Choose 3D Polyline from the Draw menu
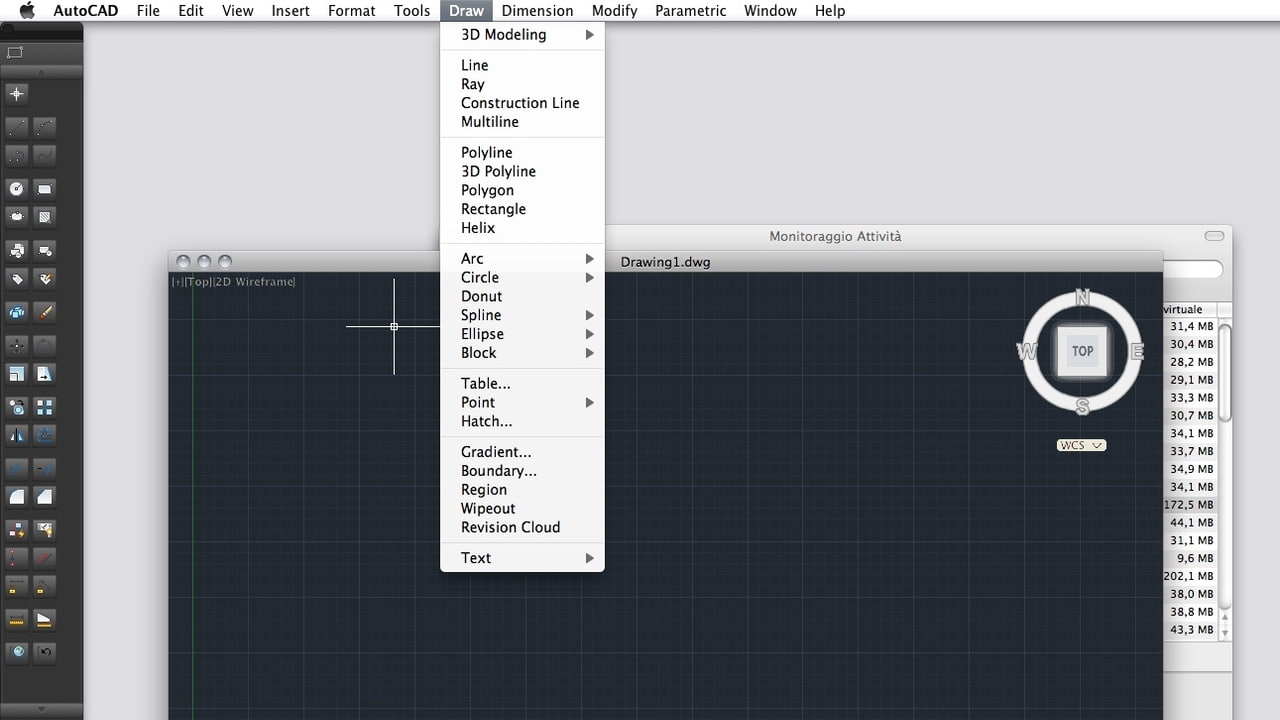Viewport: 1280px width, 720px height. point(522,171)
